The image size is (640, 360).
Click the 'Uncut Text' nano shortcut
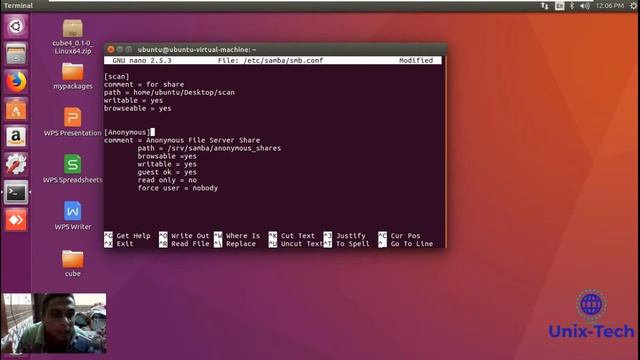point(296,244)
